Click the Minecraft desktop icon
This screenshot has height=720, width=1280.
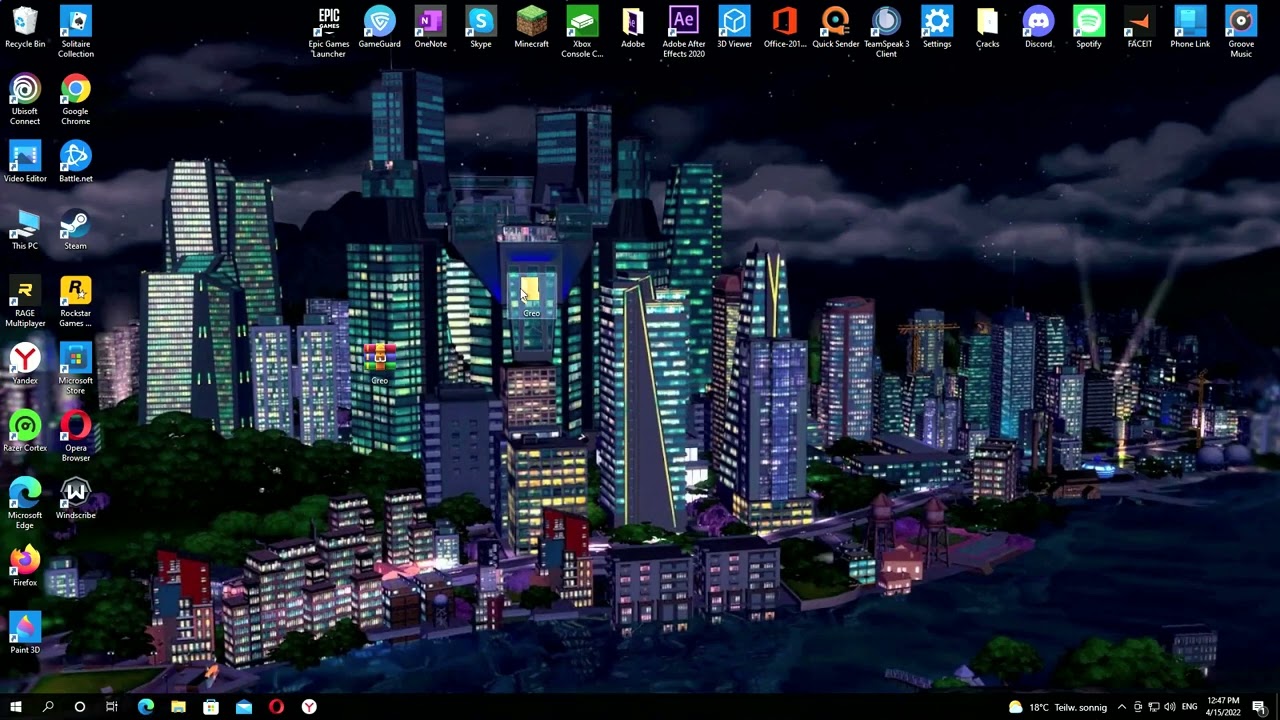coord(532,28)
